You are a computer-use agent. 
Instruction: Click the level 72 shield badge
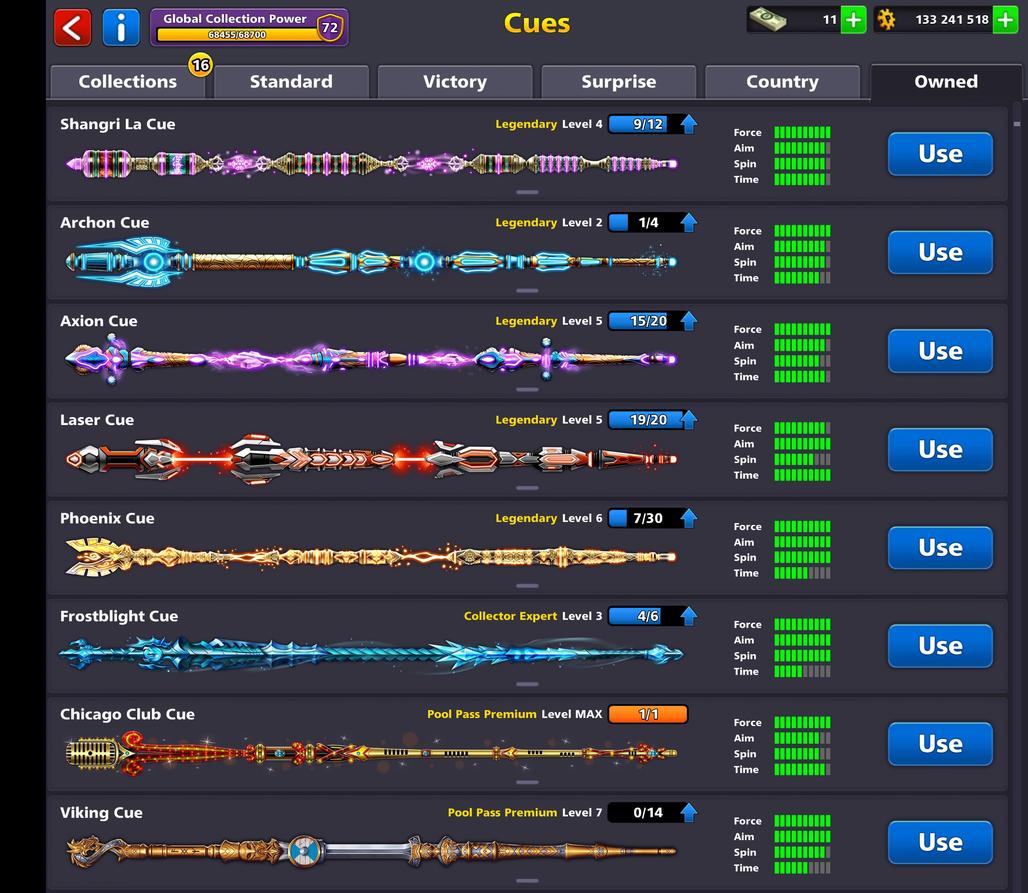(329, 28)
